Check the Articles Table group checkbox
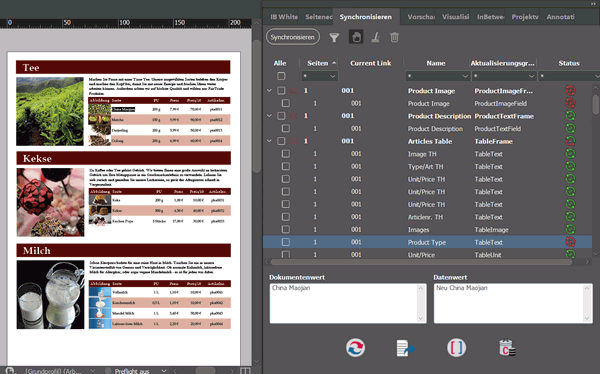 (x=281, y=141)
